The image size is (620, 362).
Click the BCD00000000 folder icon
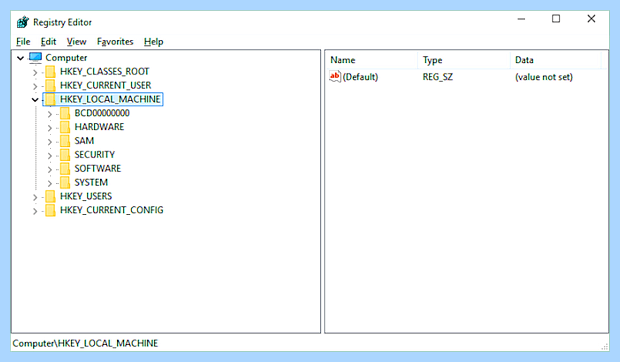pyautogui.click(x=65, y=113)
